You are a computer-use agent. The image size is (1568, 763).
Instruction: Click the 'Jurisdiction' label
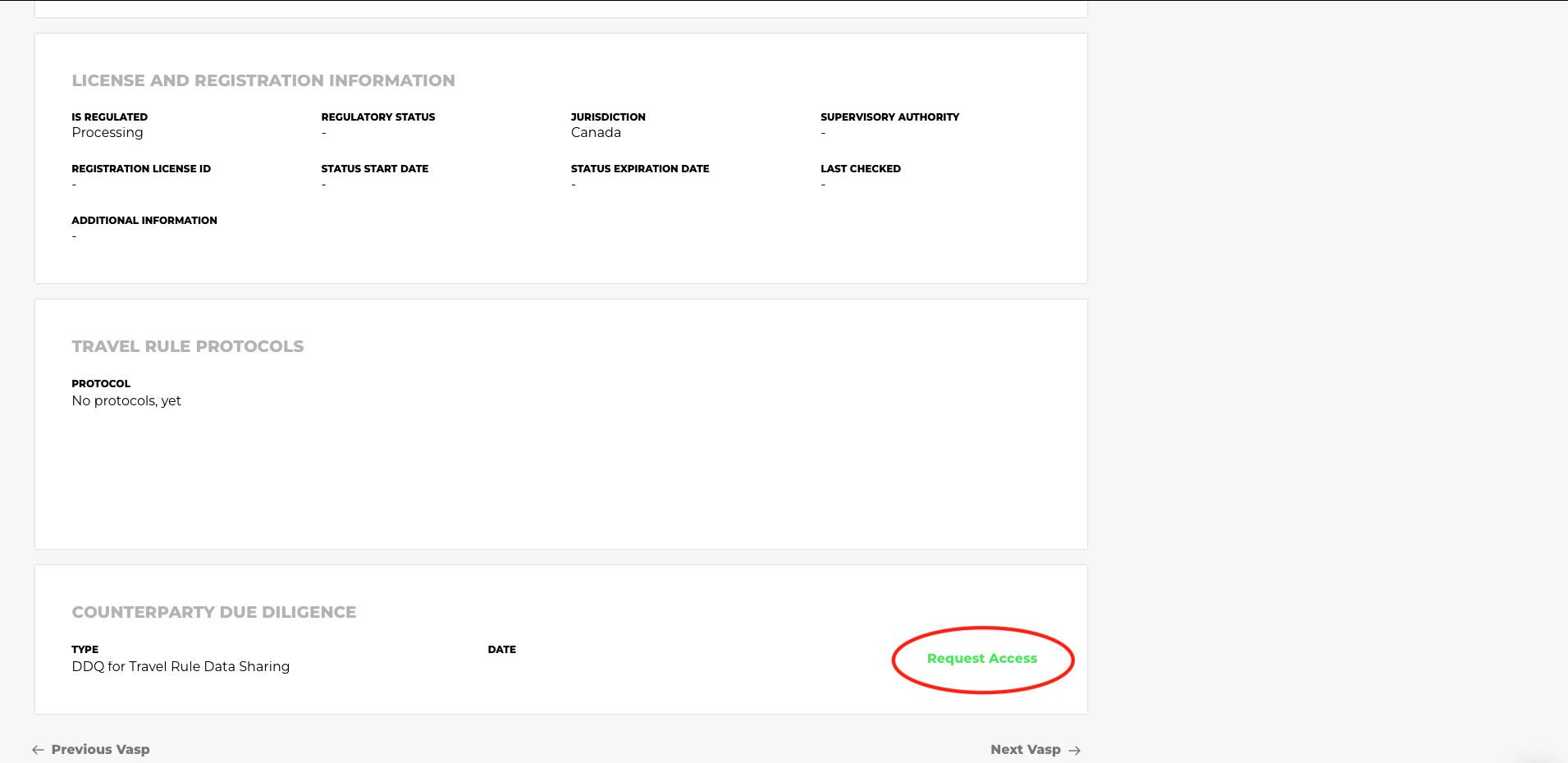click(608, 117)
